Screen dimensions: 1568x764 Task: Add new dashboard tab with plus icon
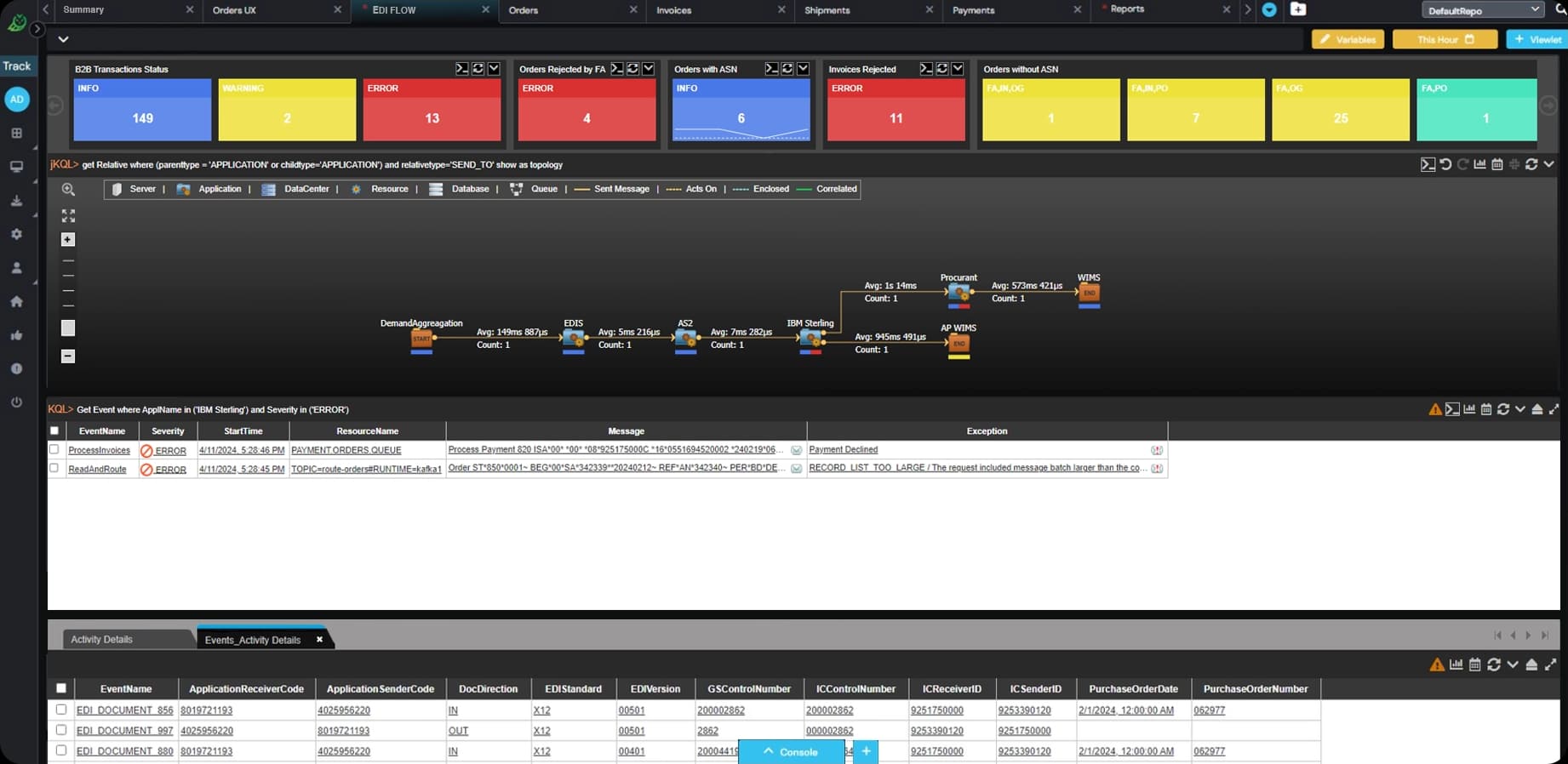coord(1298,9)
